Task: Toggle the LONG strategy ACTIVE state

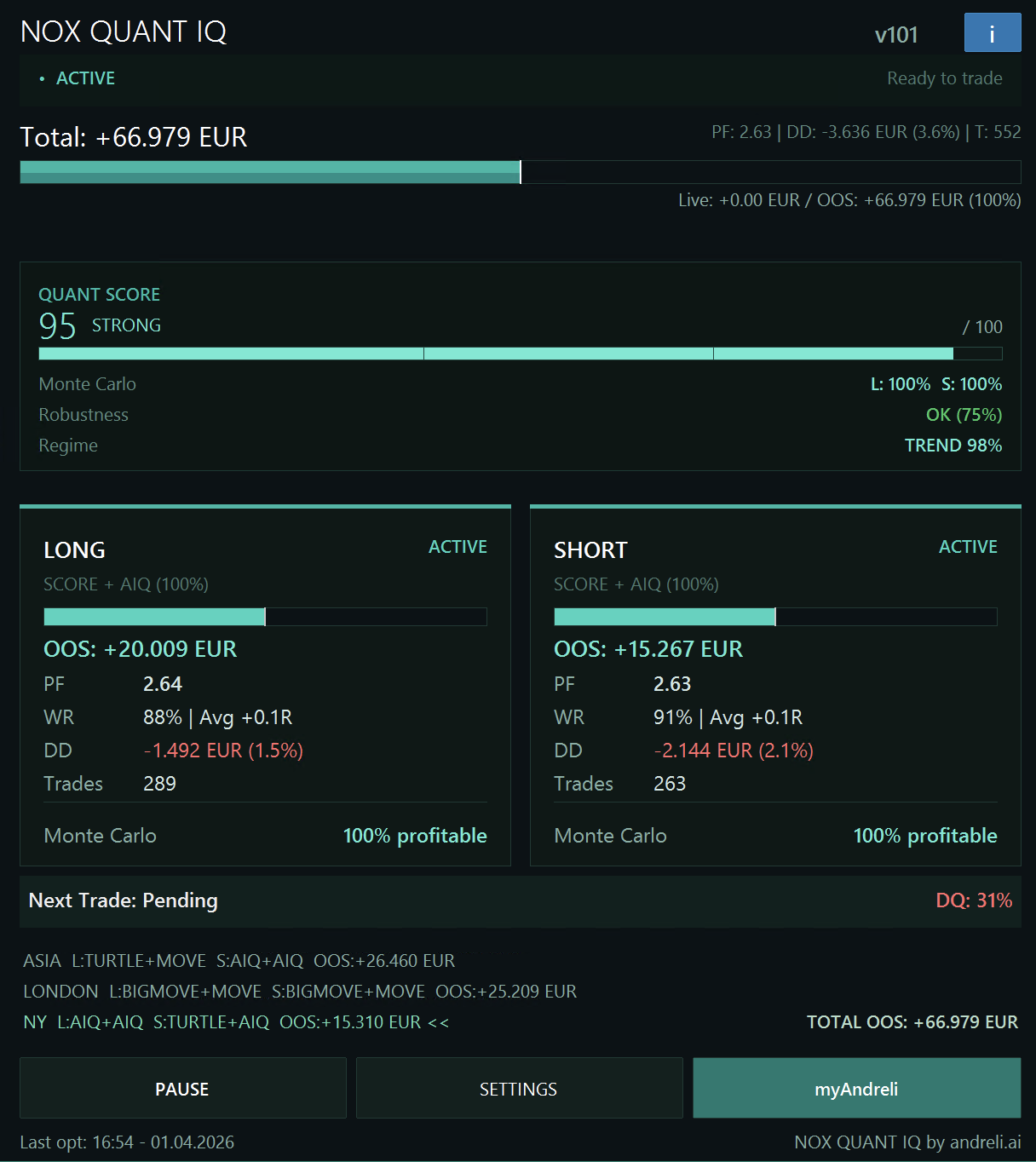Action: pos(458,546)
